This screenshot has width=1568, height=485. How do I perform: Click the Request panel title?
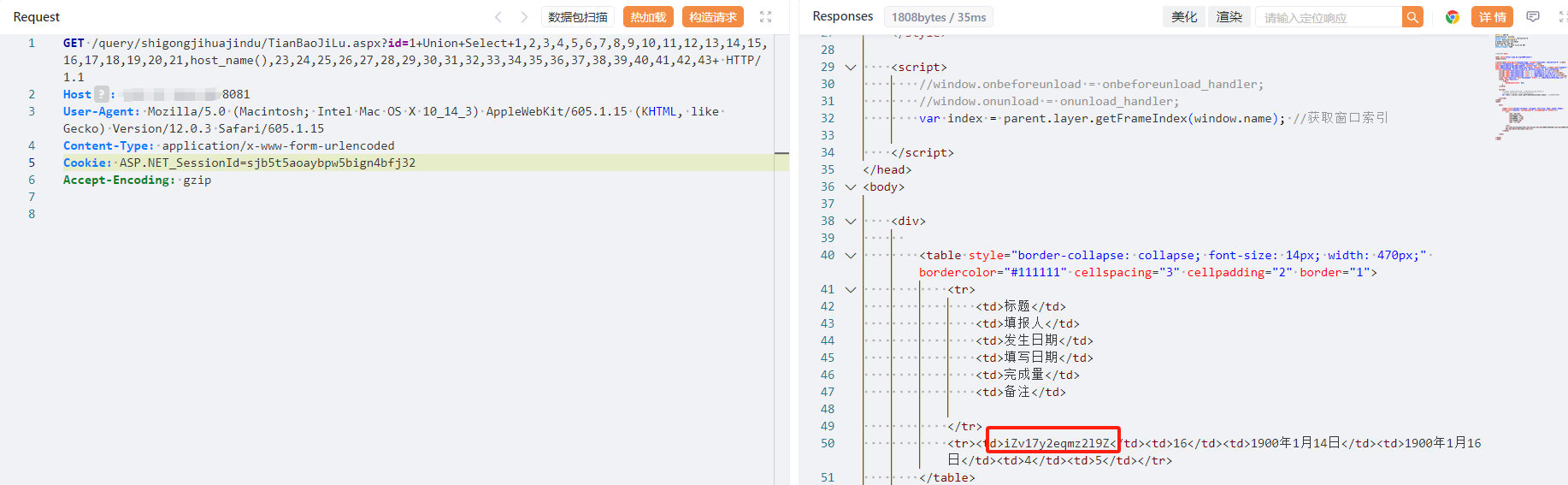coord(37,17)
